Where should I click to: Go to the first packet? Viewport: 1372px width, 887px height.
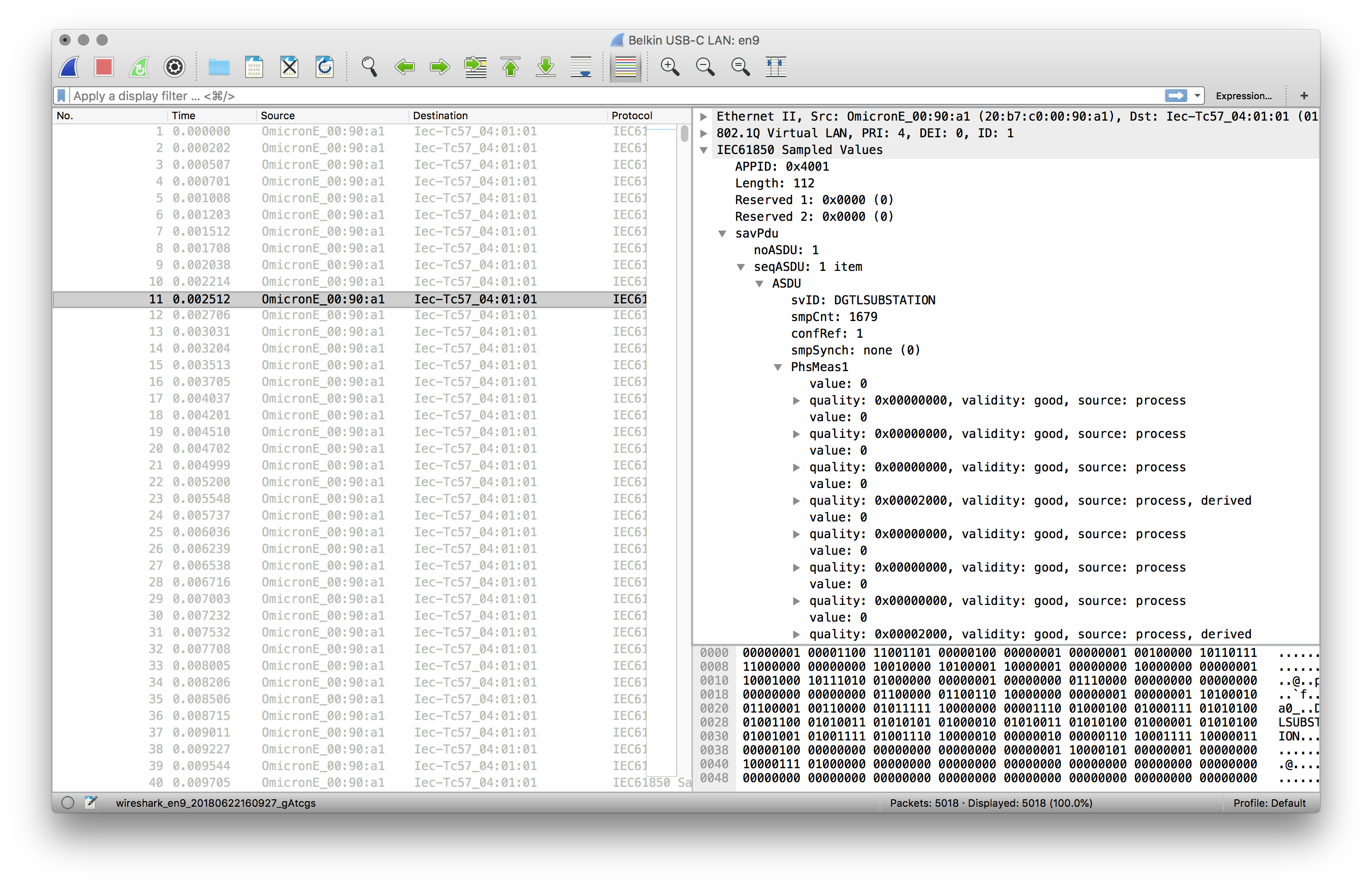tap(511, 67)
